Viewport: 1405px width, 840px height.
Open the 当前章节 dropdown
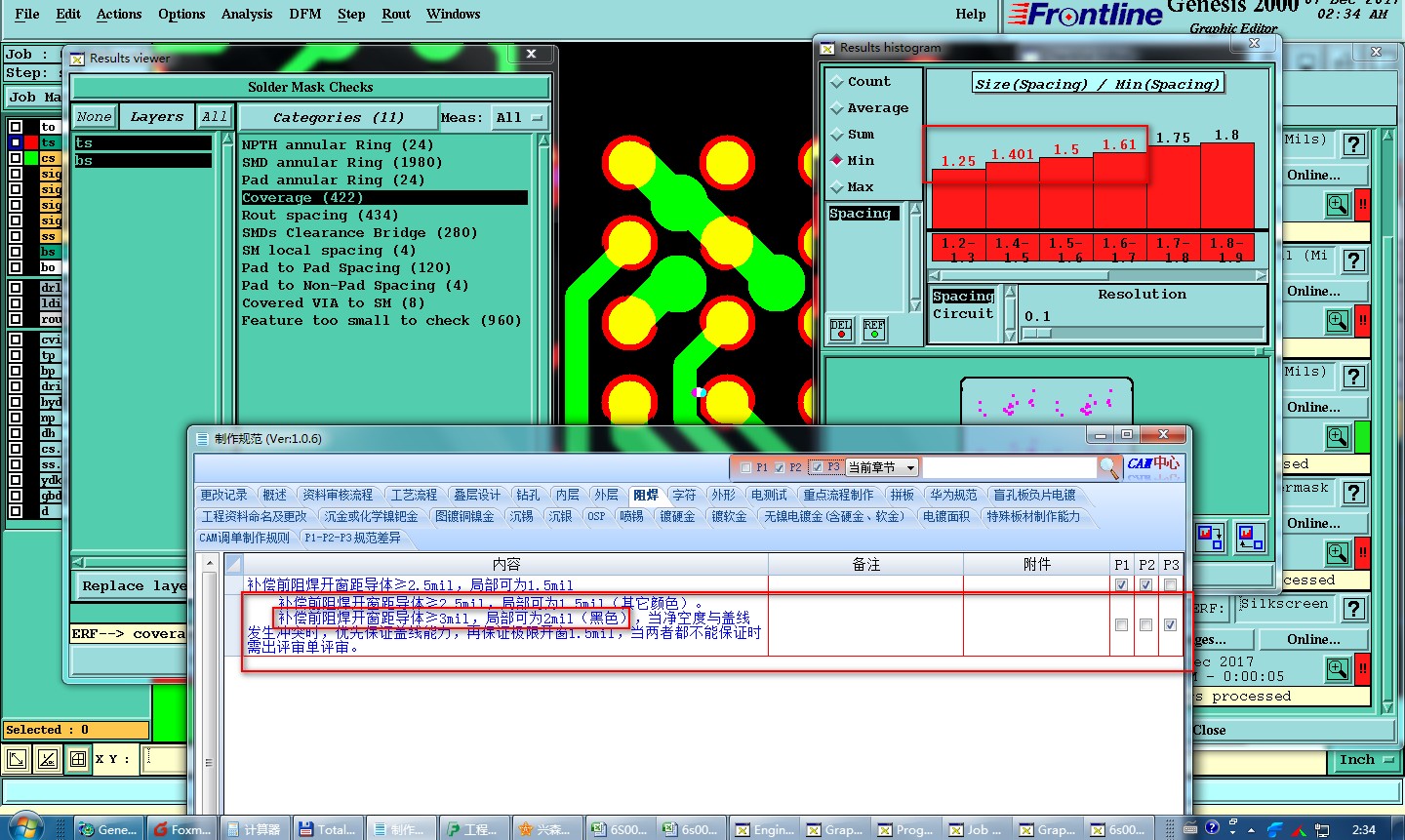pyautogui.click(x=882, y=467)
